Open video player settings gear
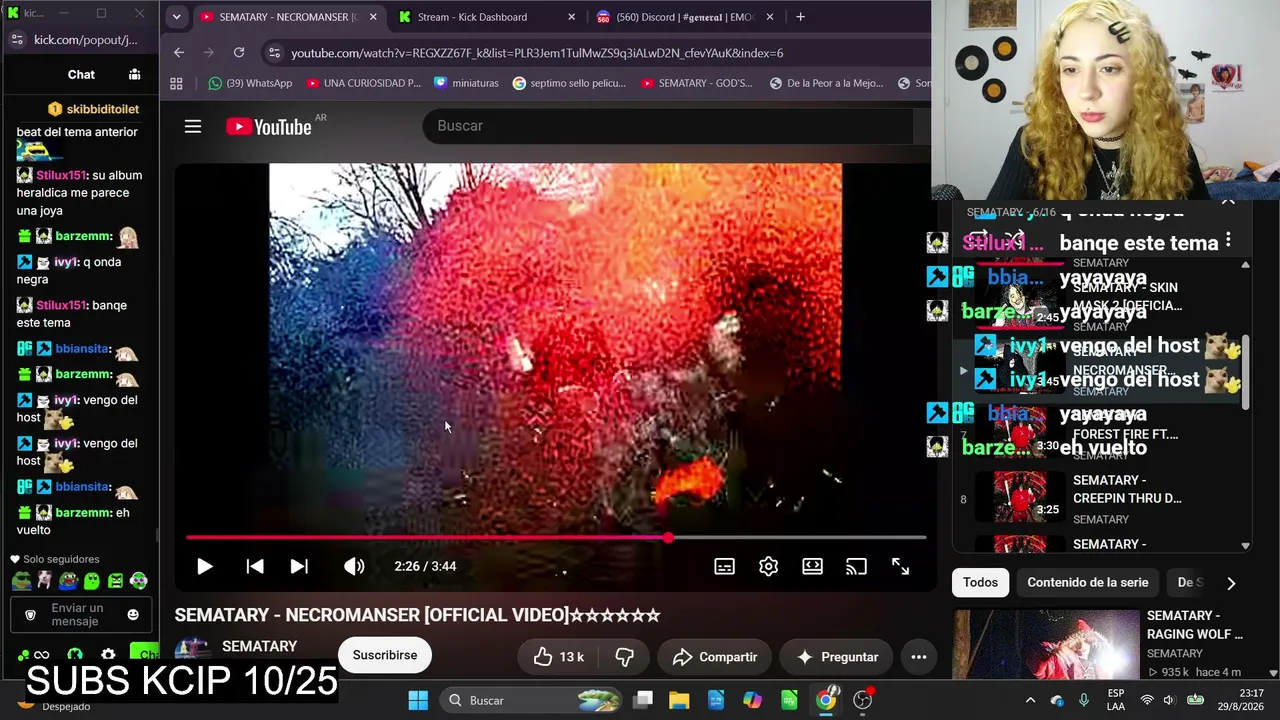 point(768,566)
